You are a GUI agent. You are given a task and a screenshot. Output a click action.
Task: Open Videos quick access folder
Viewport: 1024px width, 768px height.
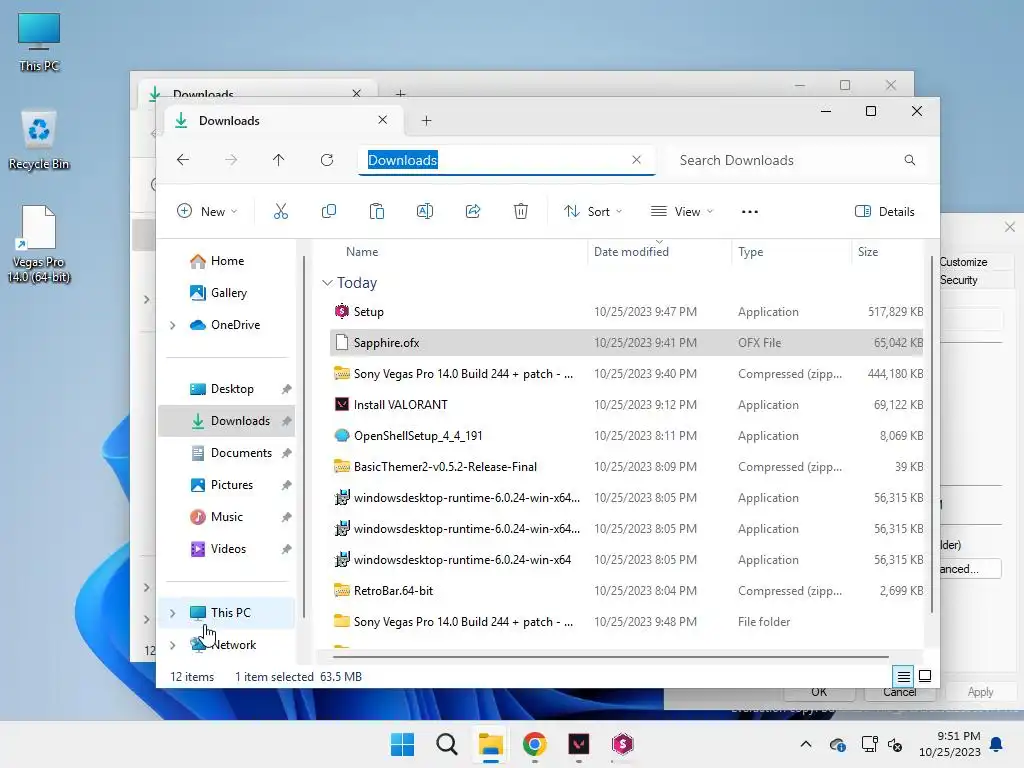[227, 549]
